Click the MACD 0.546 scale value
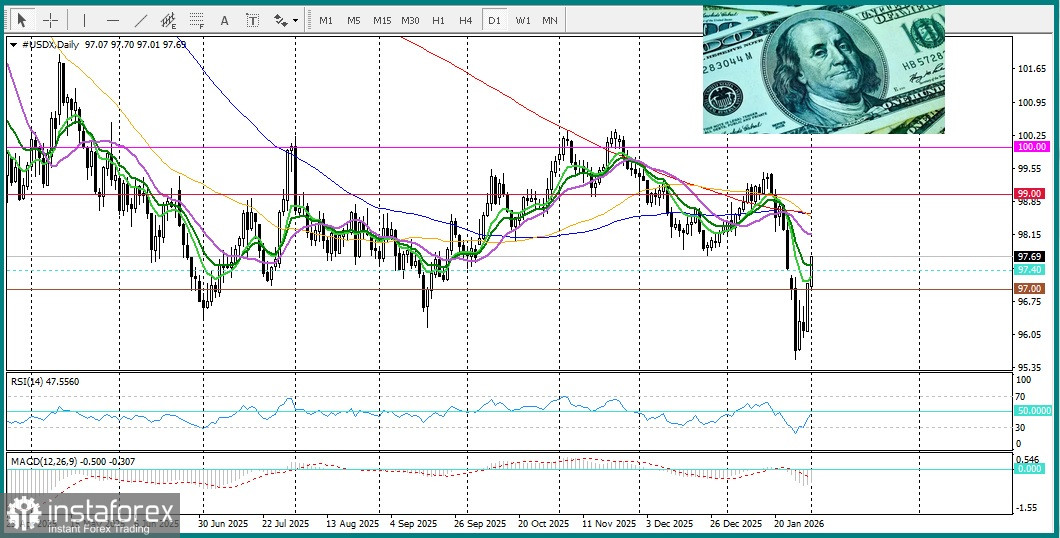 point(1029,459)
